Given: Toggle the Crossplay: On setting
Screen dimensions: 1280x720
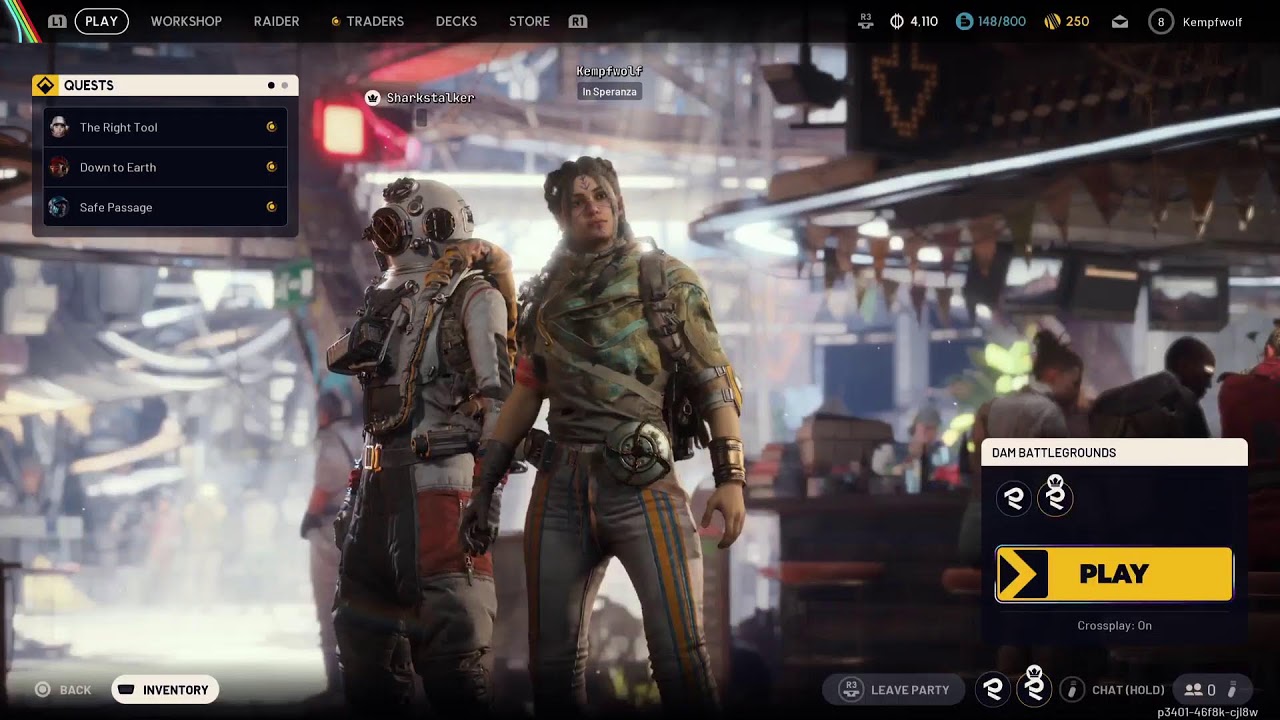Looking at the screenshot, I should (1114, 626).
